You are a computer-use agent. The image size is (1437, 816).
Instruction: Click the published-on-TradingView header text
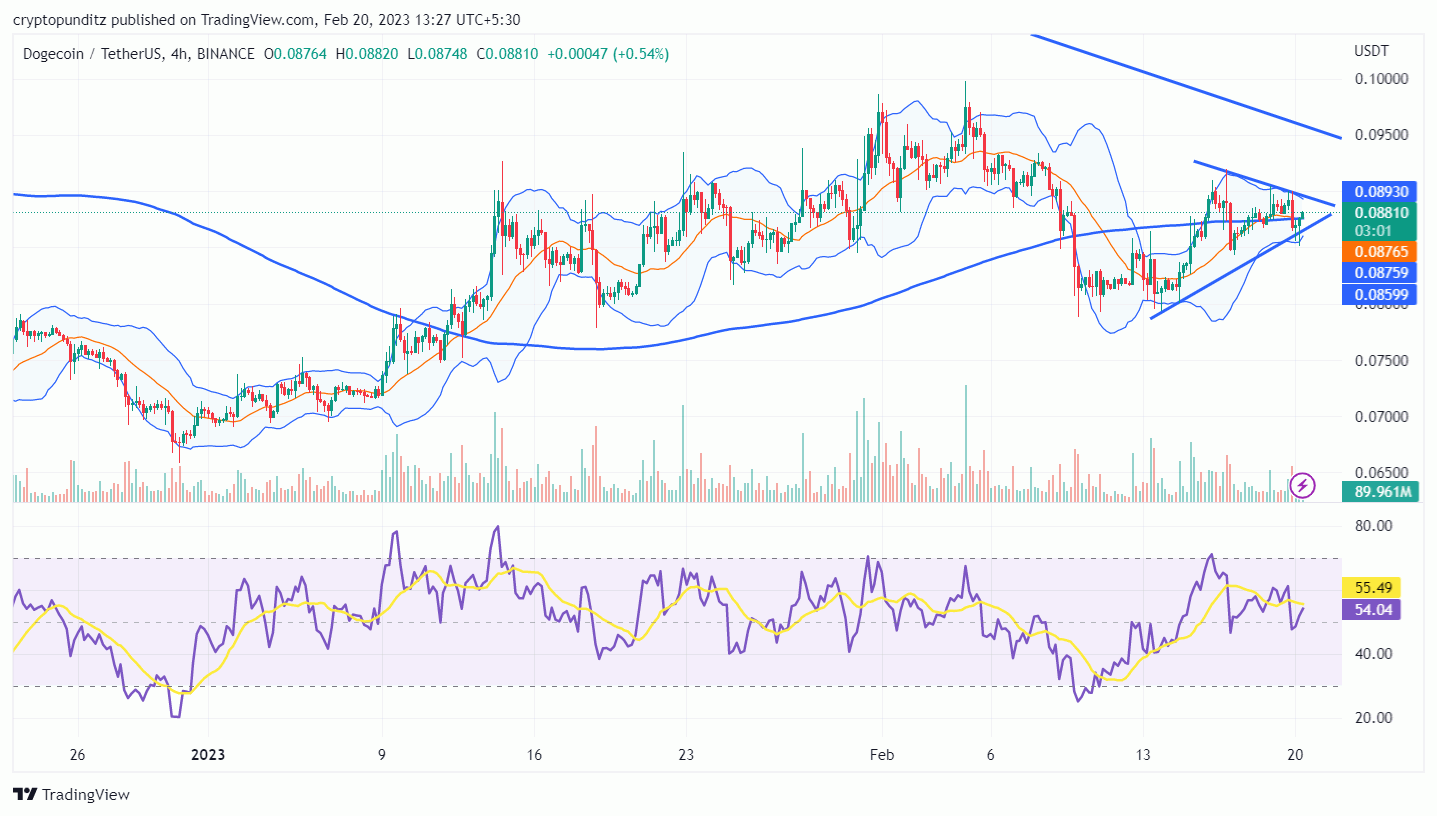(266, 20)
